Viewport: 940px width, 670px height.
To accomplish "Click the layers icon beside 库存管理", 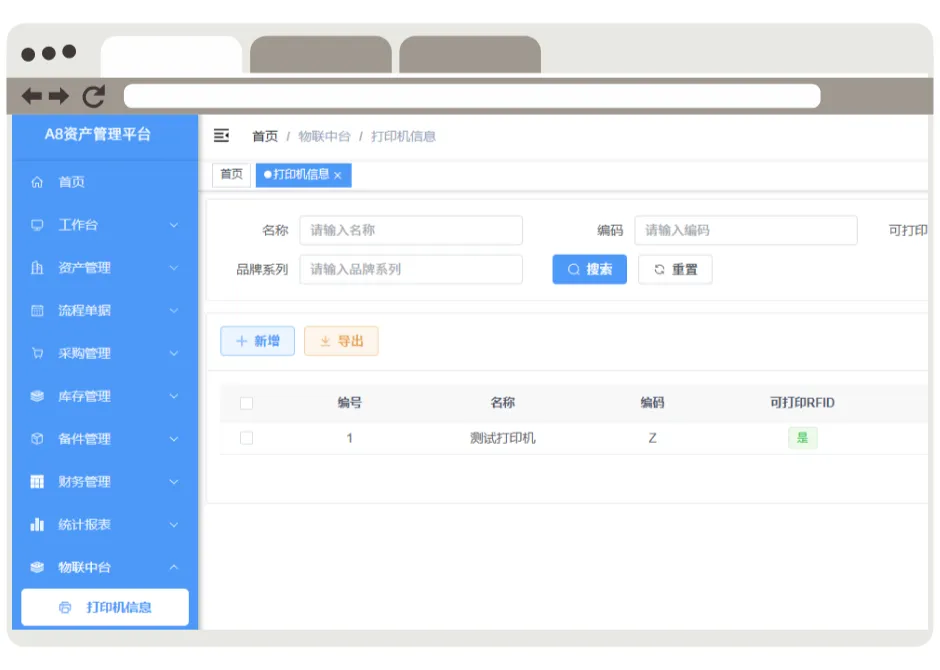I will tap(37, 396).
